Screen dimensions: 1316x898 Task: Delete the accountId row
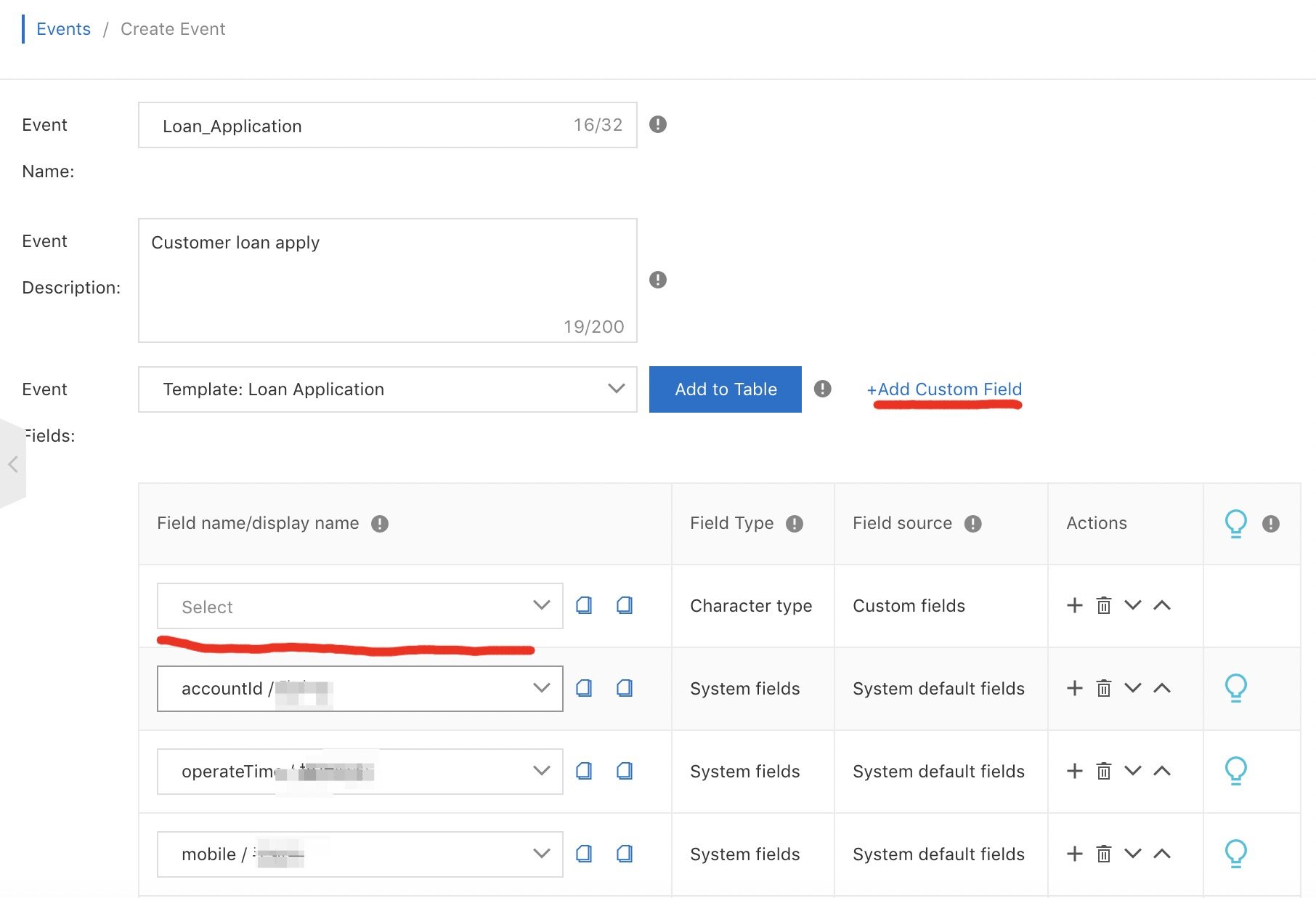1104,688
